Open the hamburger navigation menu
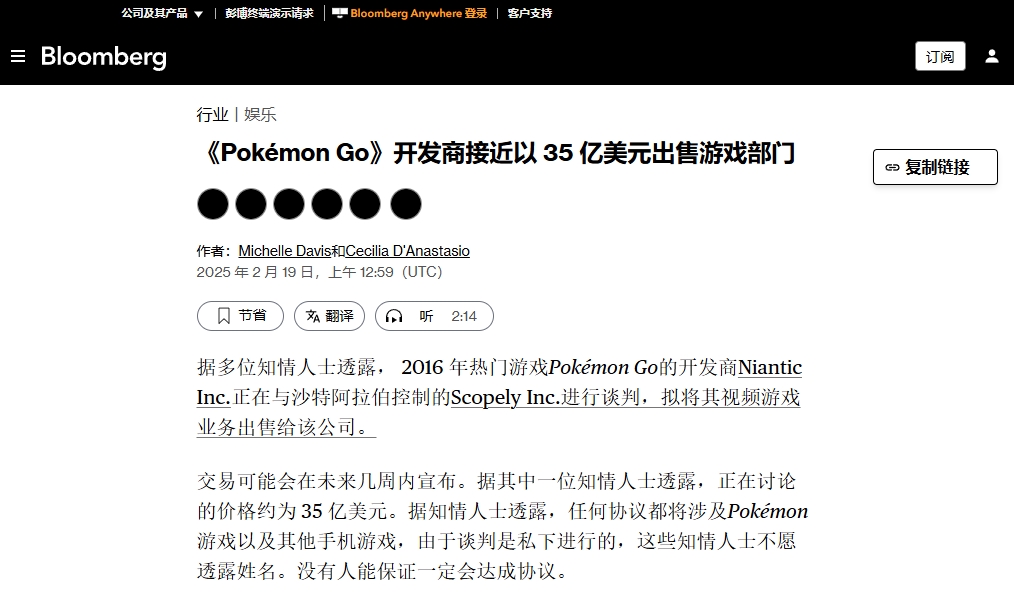This screenshot has height=598, width=1014. (x=18, y=56)
